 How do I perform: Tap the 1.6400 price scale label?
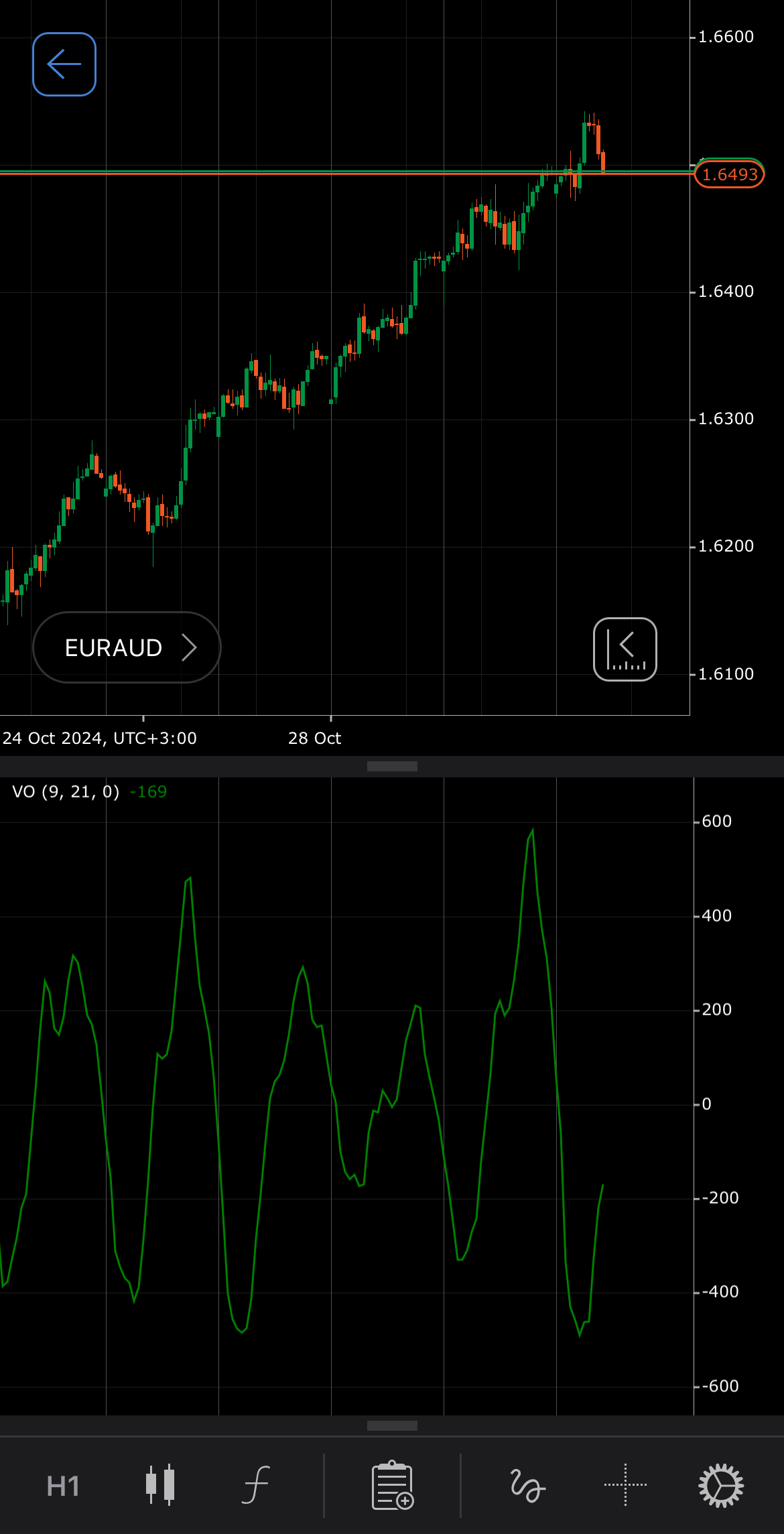[726, 292]
